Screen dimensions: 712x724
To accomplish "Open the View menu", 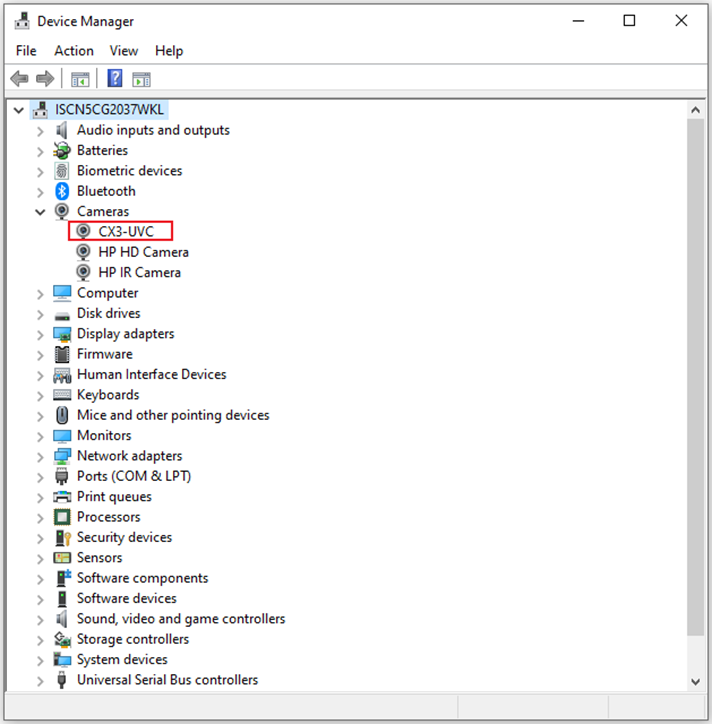I will tap(124, 51).
